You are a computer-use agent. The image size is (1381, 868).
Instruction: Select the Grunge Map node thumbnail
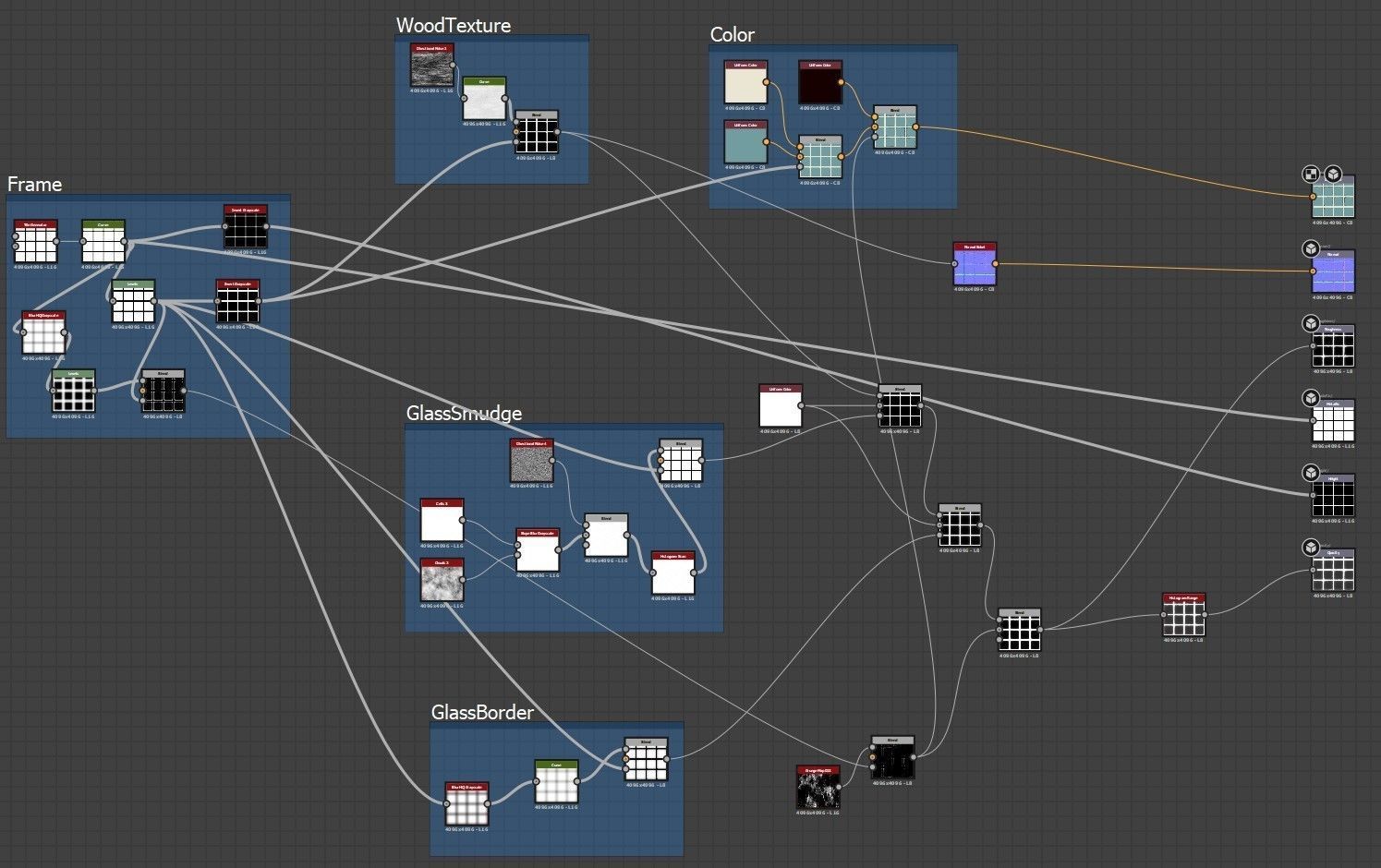818,788
